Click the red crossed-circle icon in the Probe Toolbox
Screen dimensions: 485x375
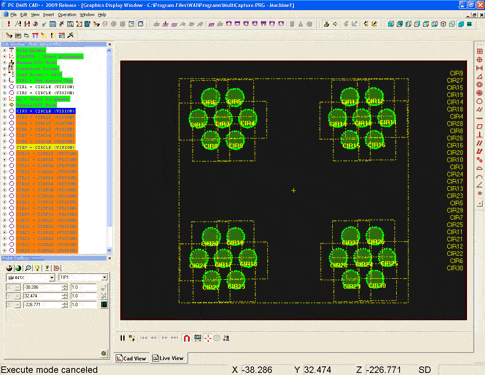(x=57, y=268)
